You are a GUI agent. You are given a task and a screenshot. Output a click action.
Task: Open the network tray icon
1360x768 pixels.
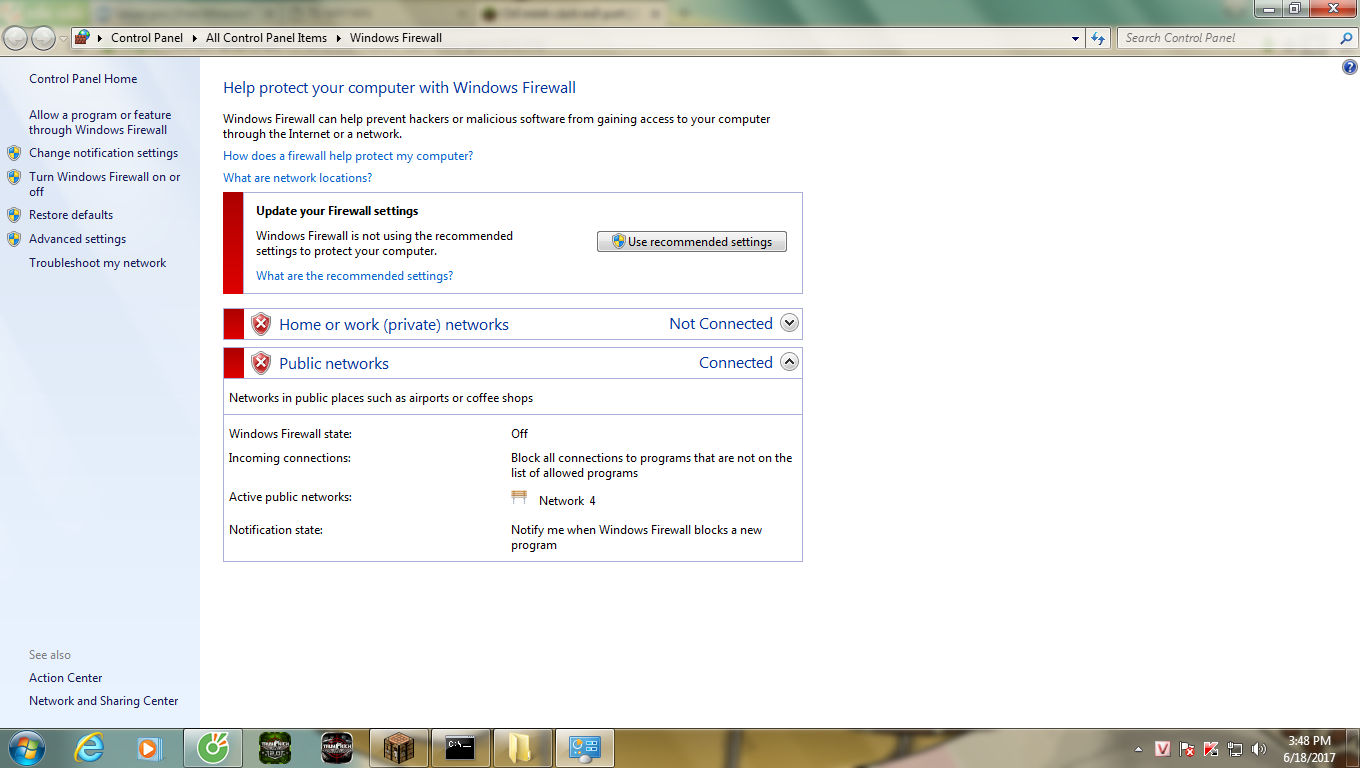coord(1235,748)
